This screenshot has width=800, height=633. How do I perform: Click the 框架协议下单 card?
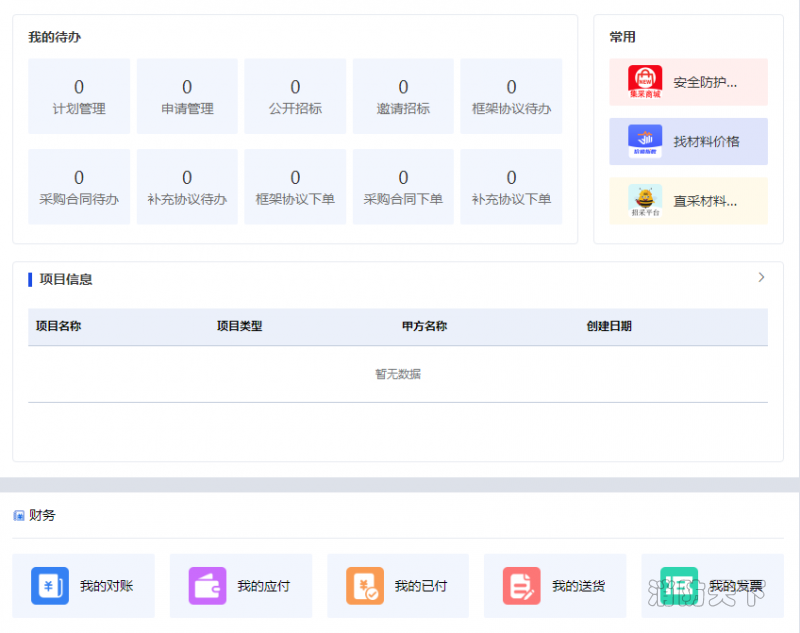pyautogui.click(x=295, y=187)
